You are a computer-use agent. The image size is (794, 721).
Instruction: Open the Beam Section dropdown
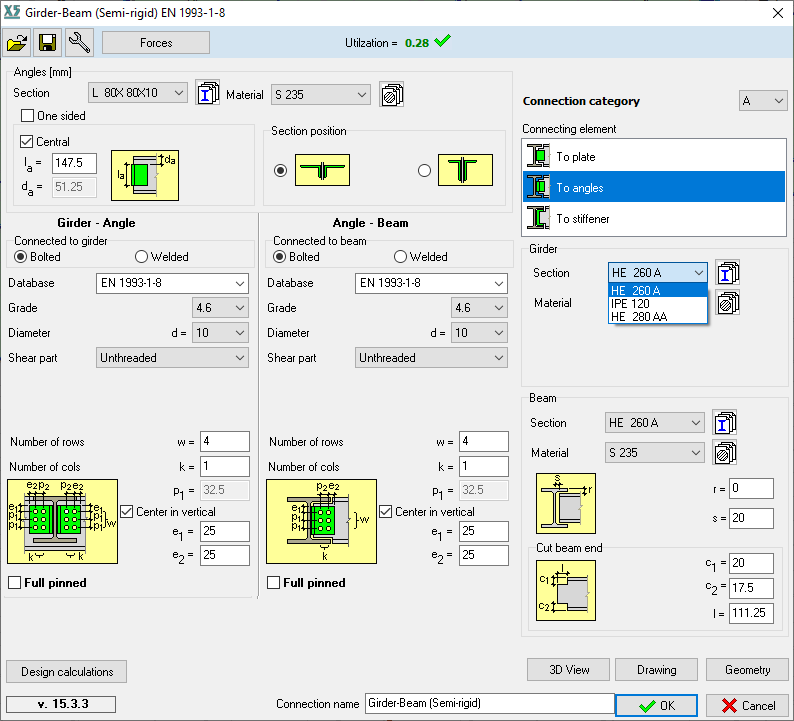654,422
